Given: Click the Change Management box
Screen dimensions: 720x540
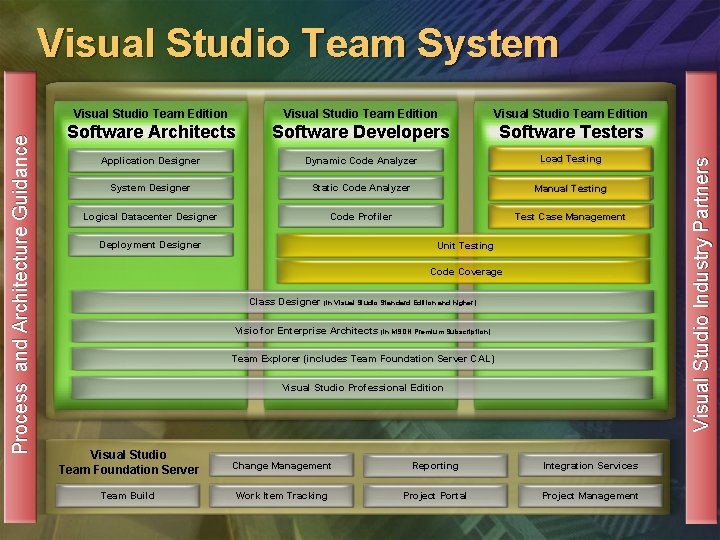Looking at the screenshot, I should 281,466.
